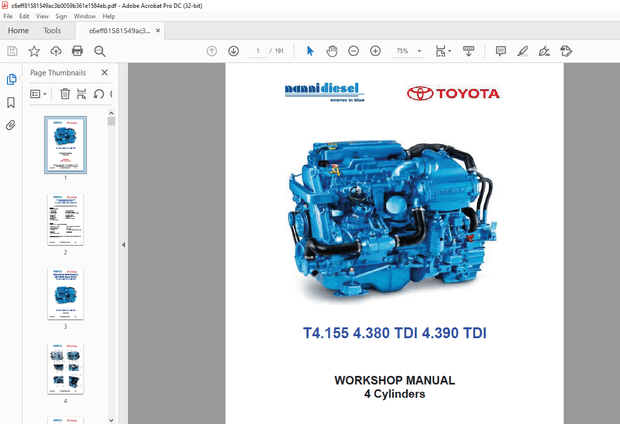Click the insert pages icon in thumbnails panel
This screenshot has height=424, width=620.
point(81,94)
